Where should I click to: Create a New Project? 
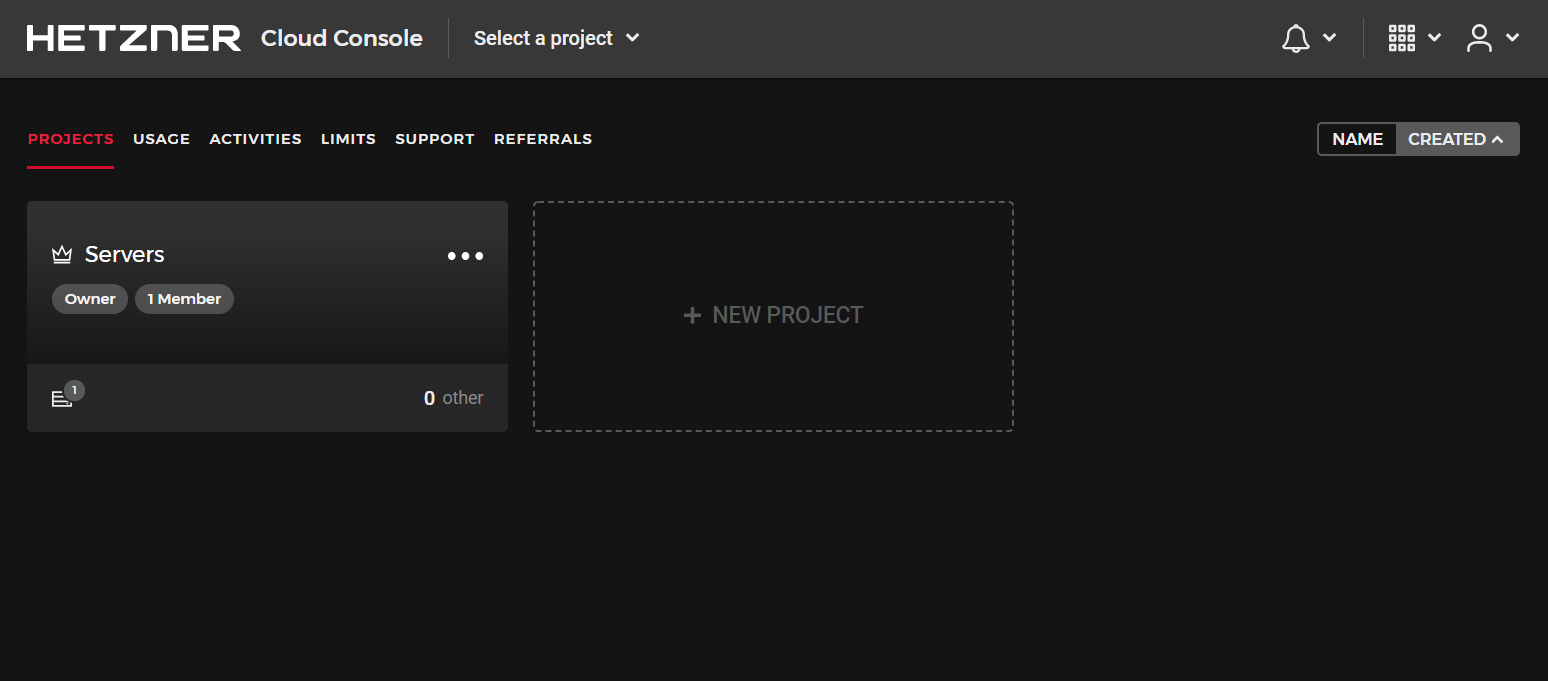click(773, 316)
